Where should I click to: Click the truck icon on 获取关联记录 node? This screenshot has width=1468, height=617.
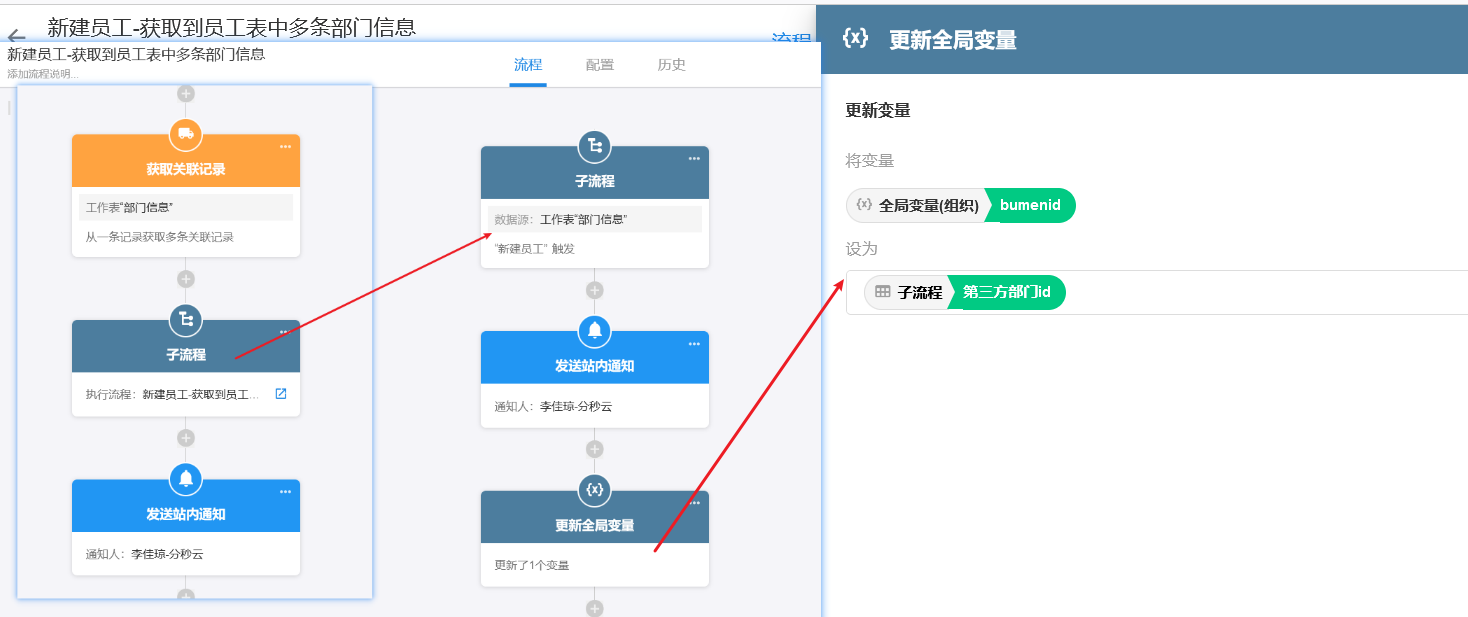click(186, 134)
